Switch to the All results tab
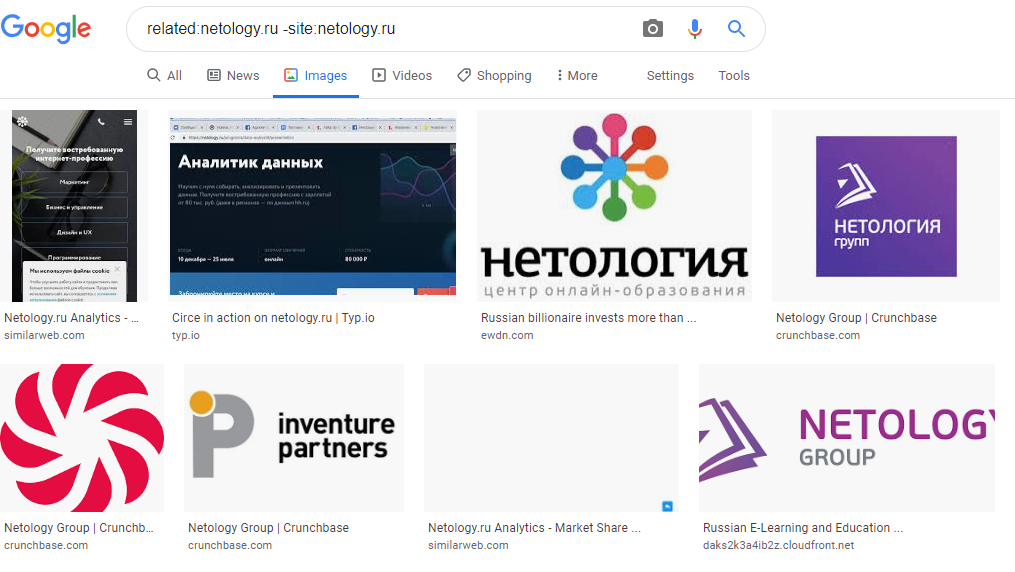Screen dimensions: 1015x572 (x=164, y=75)
